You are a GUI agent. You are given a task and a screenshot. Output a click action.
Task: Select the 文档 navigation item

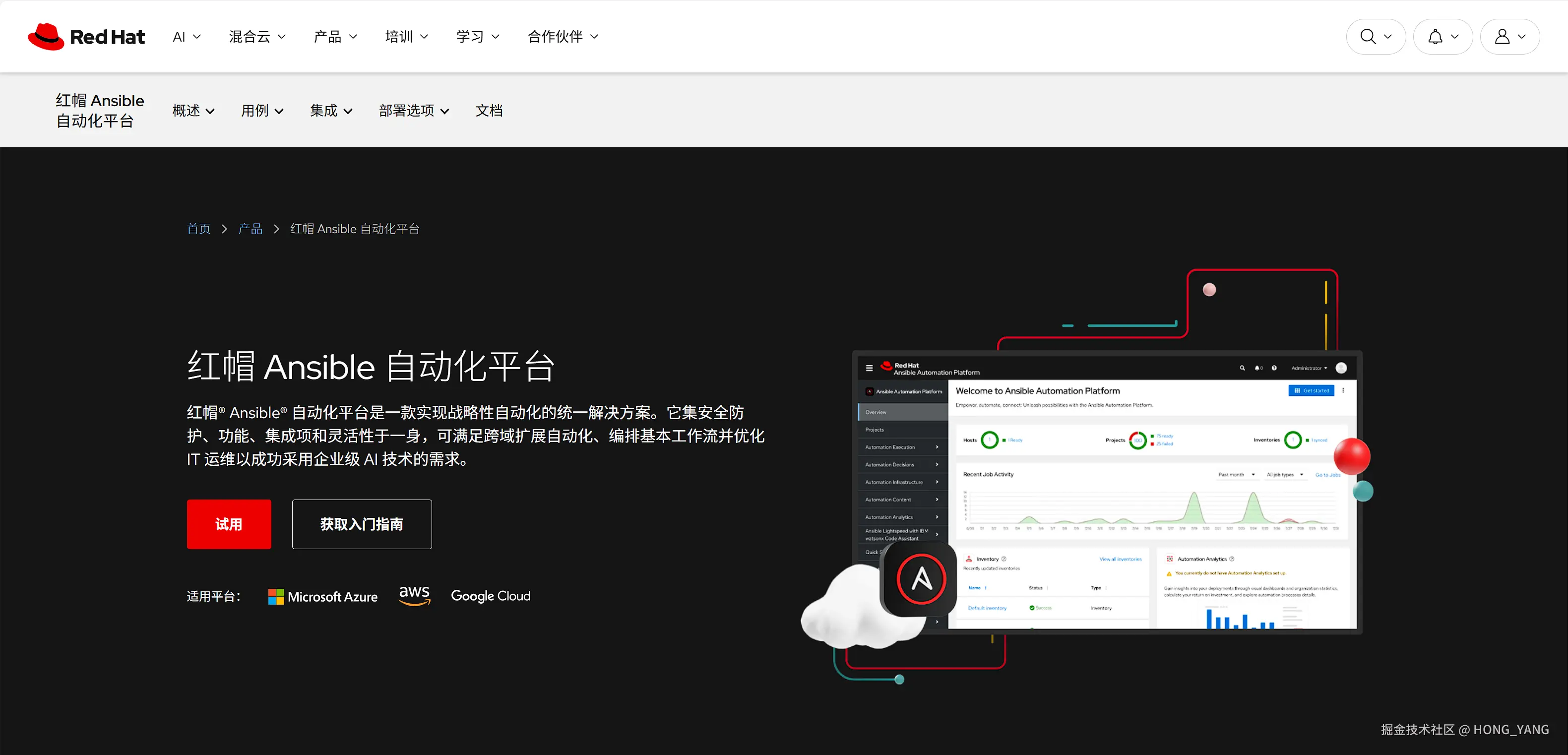(x=489, y=111)
